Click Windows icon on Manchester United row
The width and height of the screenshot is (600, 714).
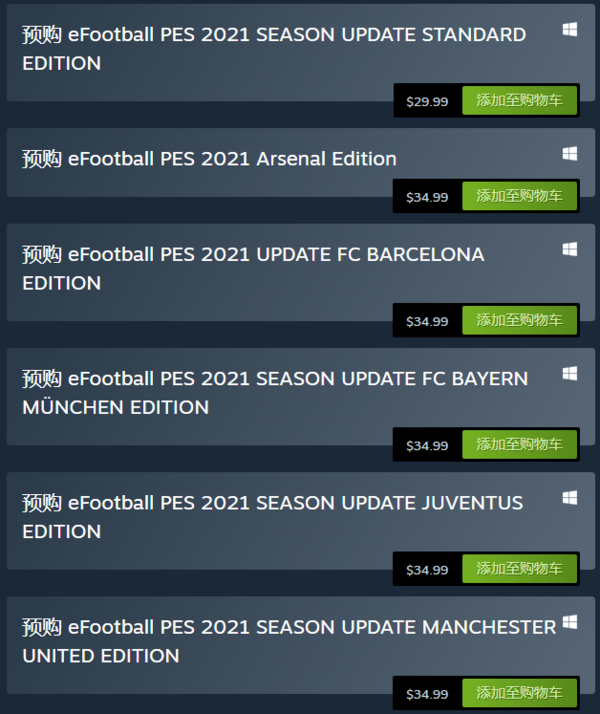pyautogui.click(x=569, y=622)
